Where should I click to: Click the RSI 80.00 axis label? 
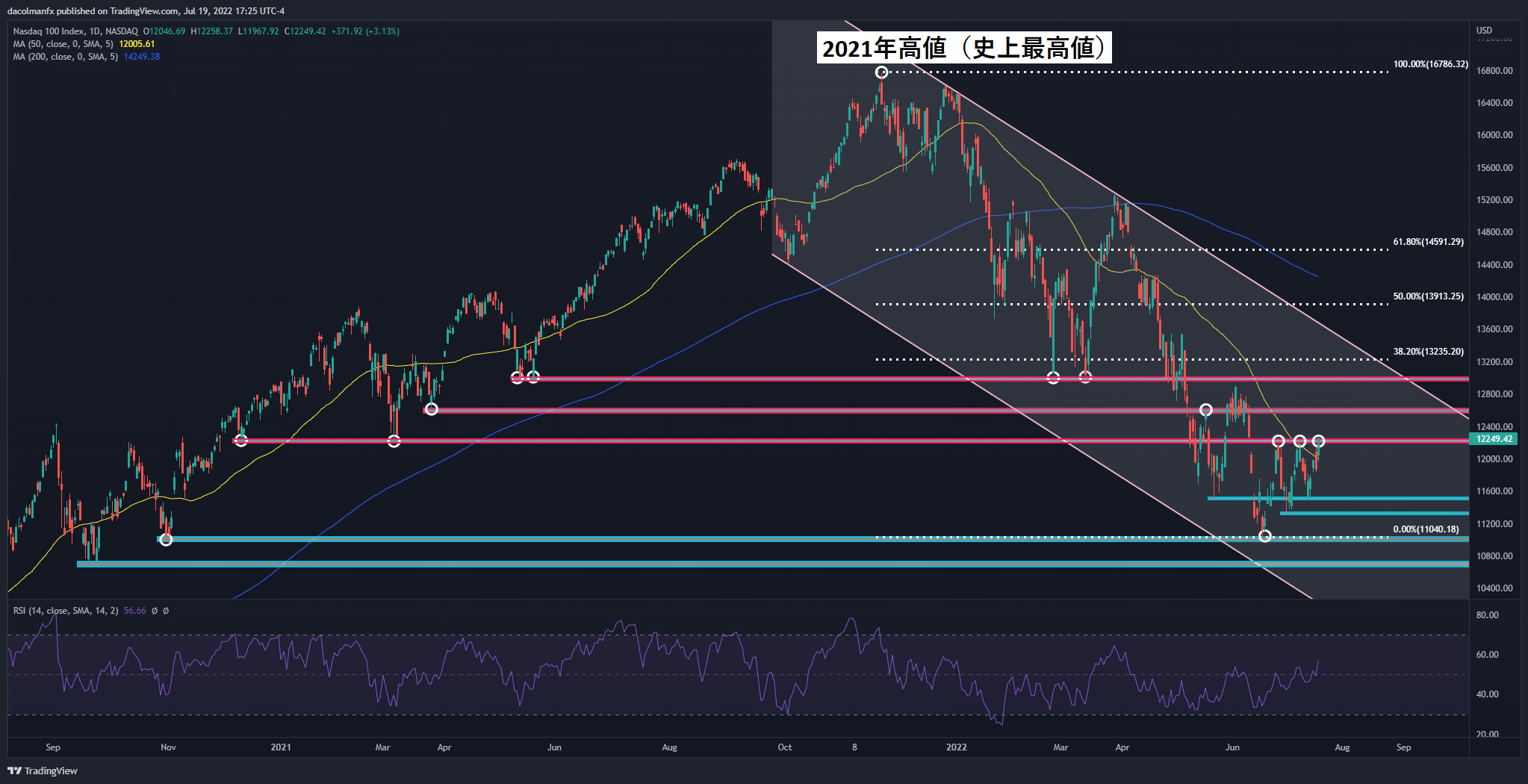click(x=1488, y=615)
